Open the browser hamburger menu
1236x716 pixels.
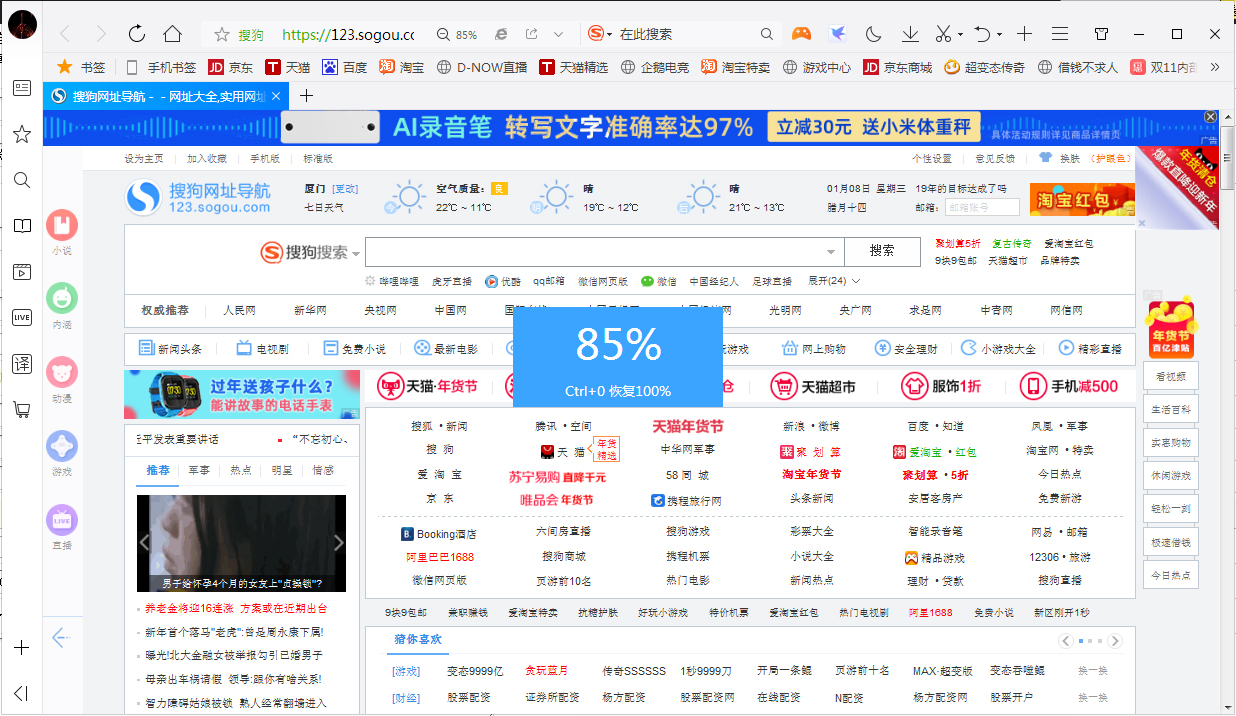click(1059, 33)
